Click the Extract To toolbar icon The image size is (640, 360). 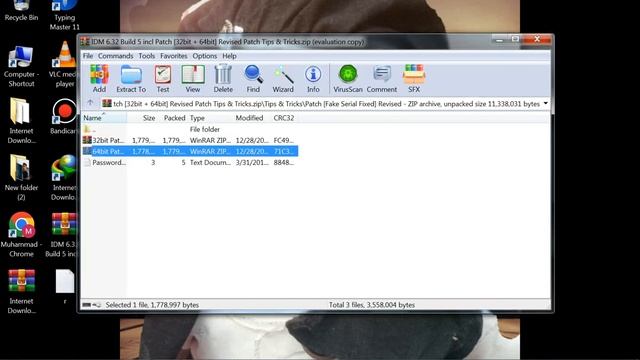coord(131,78)
